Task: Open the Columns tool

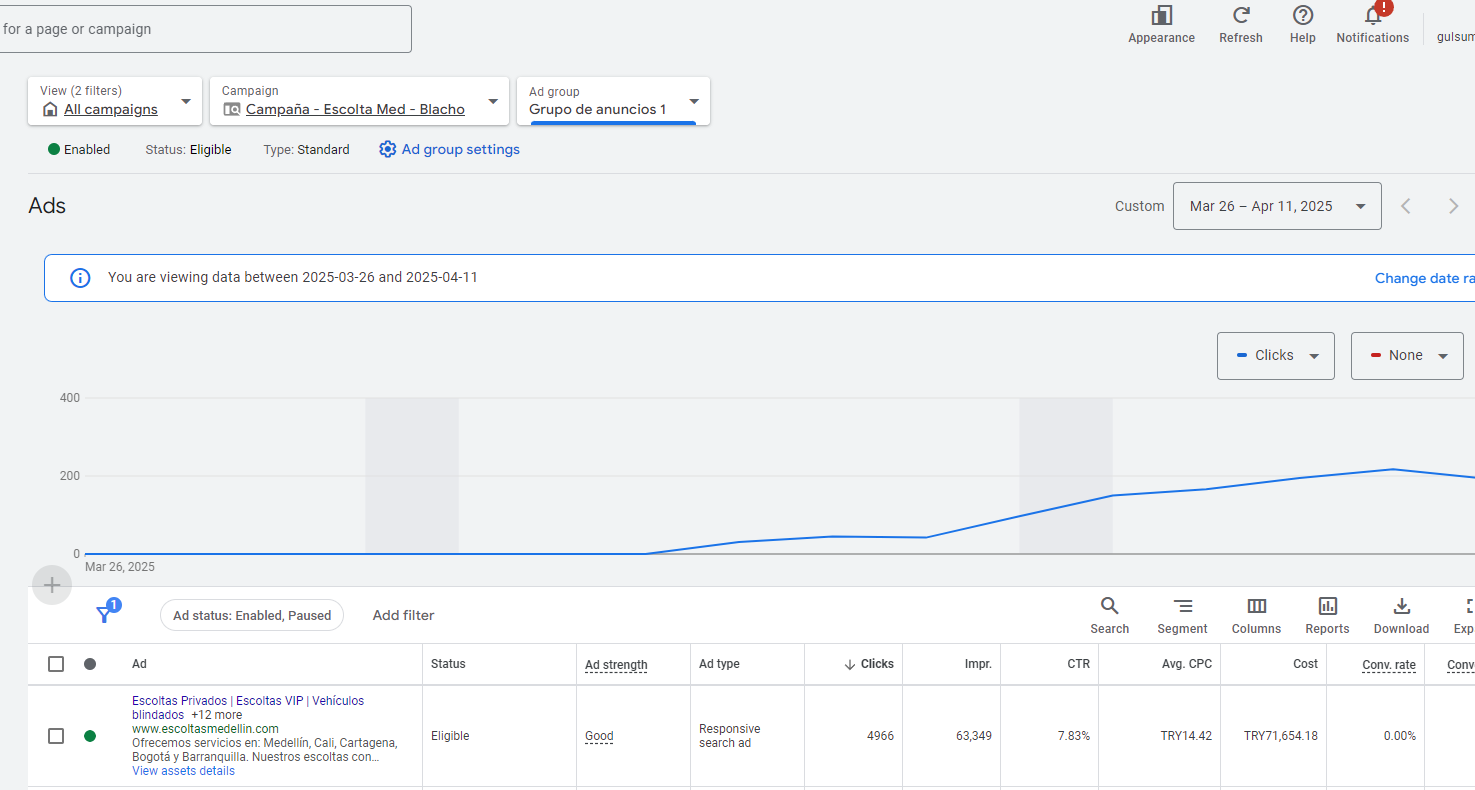Action: click(1256, 615)
